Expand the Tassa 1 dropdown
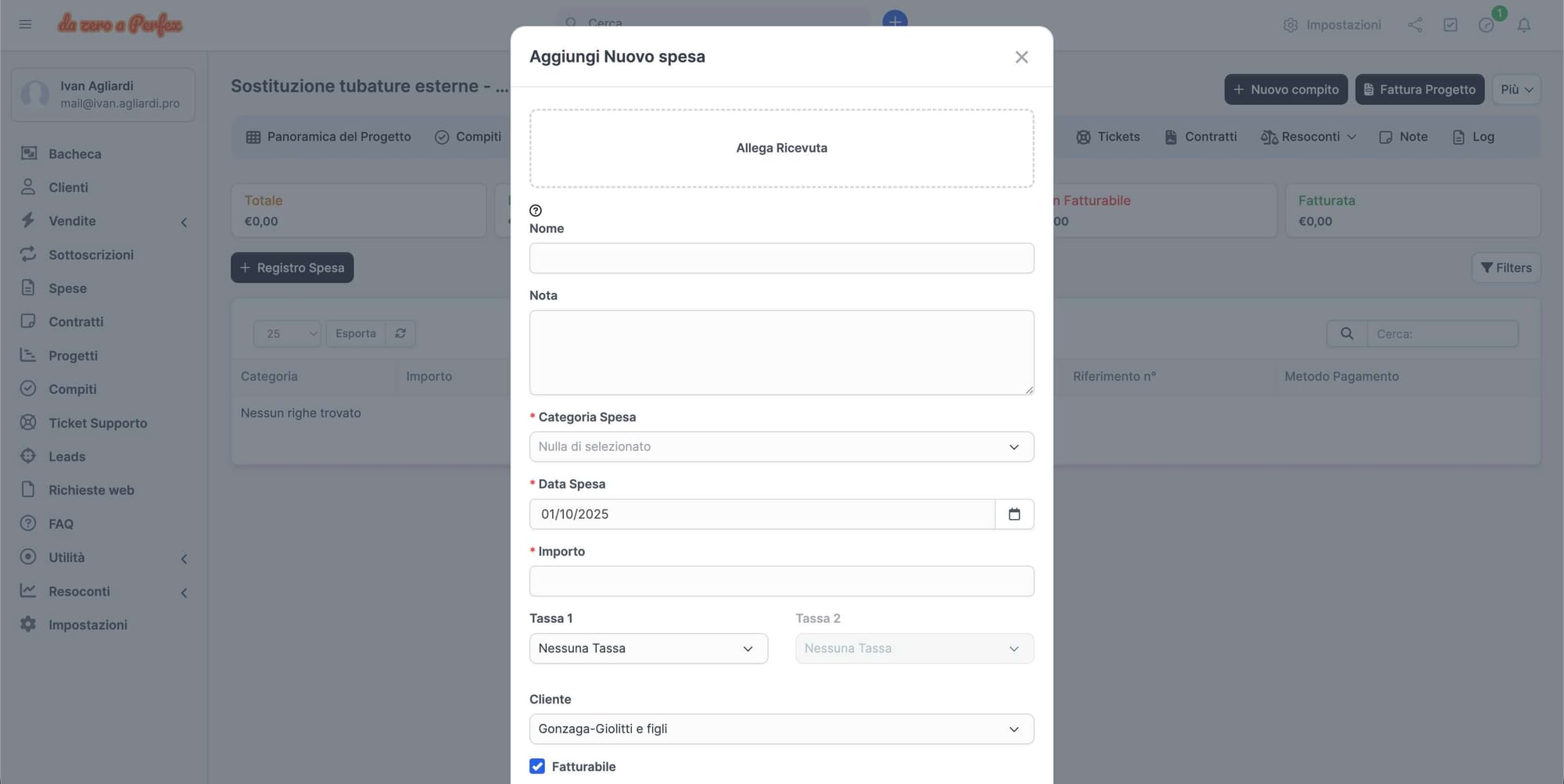1564x784 pixels. [x=648, y=649]
